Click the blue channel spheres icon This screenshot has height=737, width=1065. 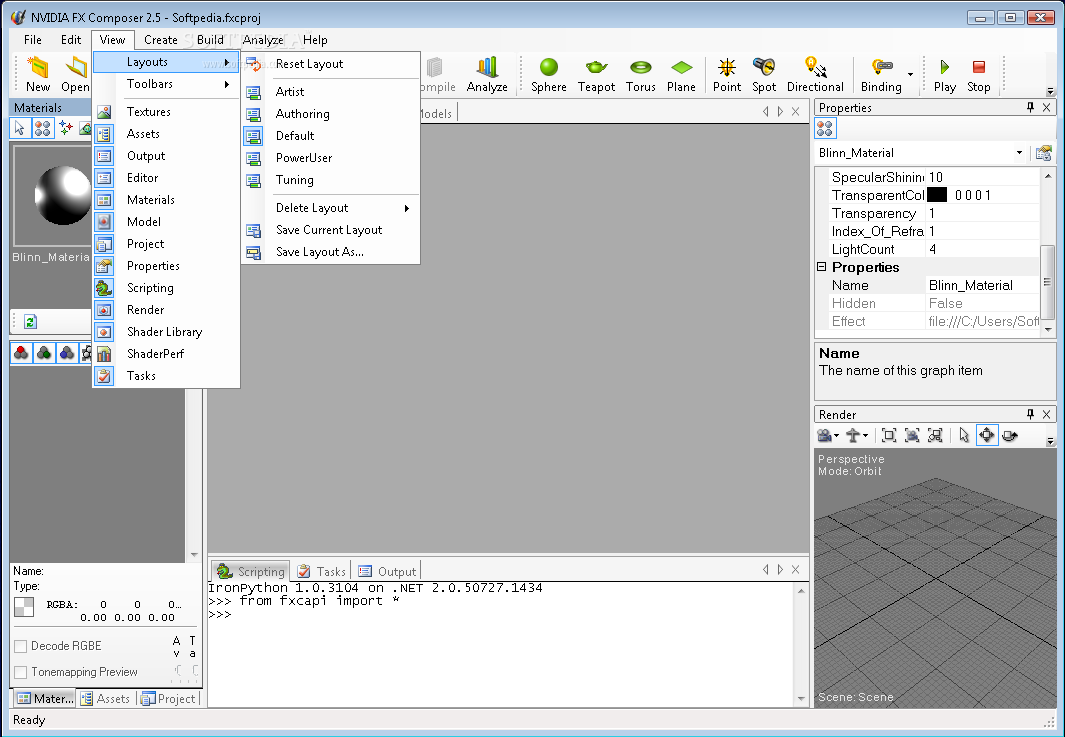pyautogui.click(x=67, y=353)
